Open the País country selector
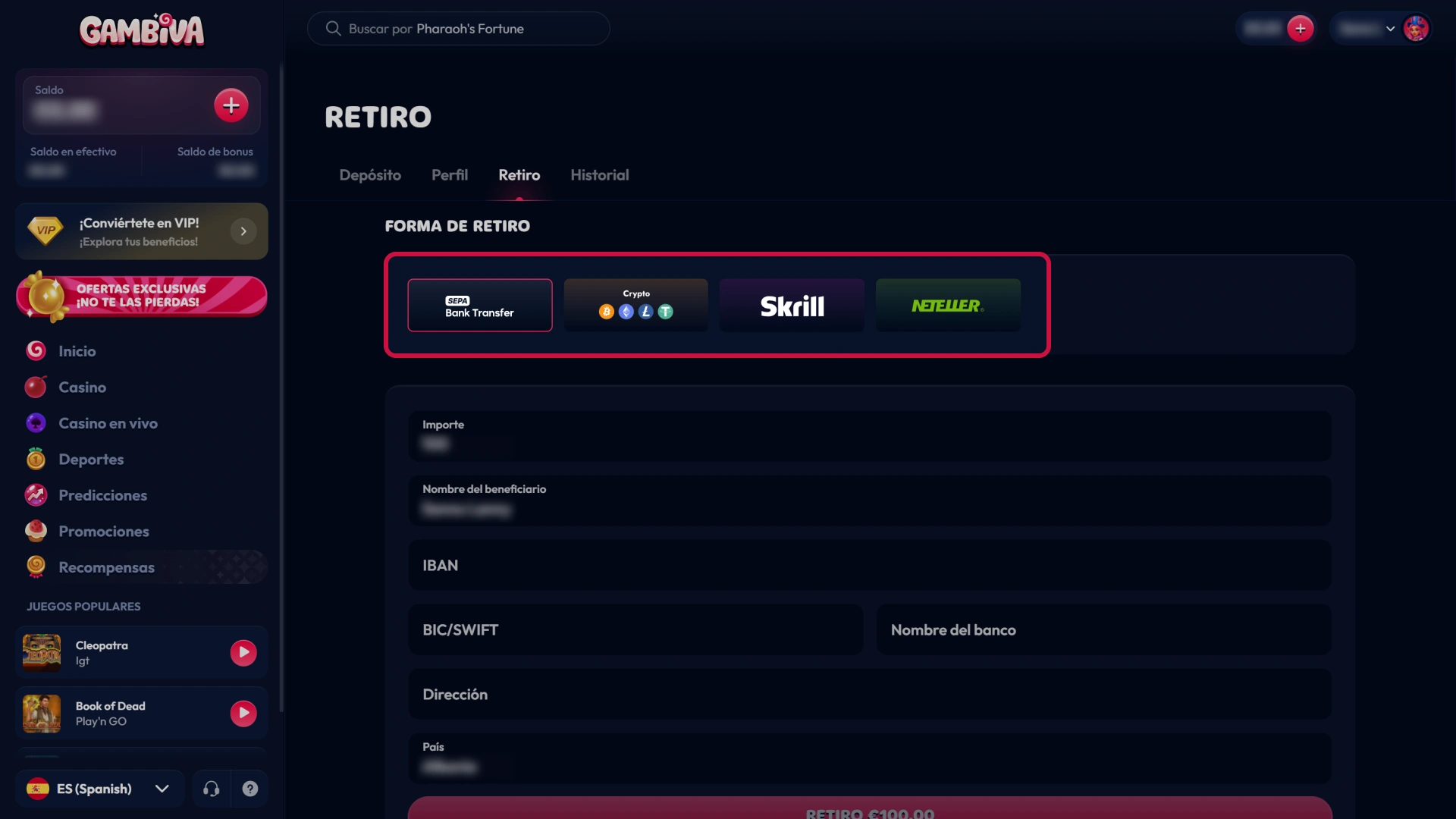Viewport: 1456px width, 819px height. coord(870,758)
